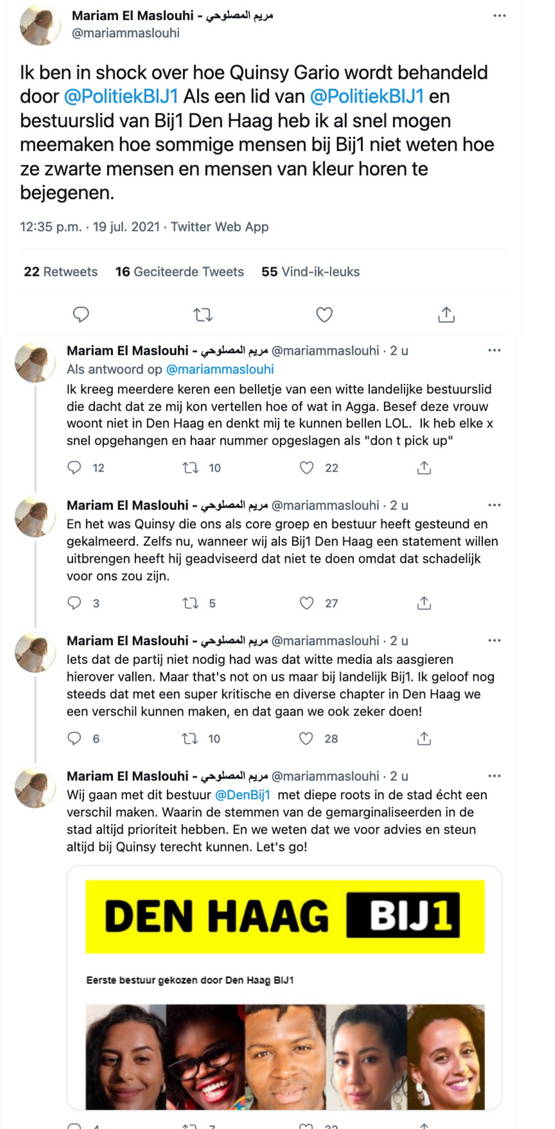Image resolution: width=555 pixels, height=1129 pixels.
Task: Like the reply showing 27 likes
Action: pyautogui.click(x=307, y=603)
